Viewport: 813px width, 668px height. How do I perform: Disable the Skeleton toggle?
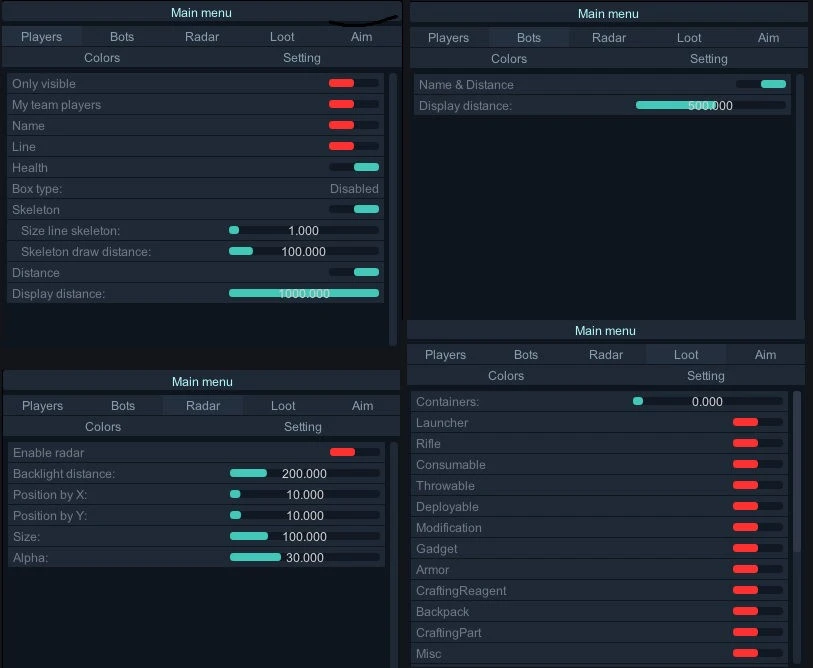[353, 209]
